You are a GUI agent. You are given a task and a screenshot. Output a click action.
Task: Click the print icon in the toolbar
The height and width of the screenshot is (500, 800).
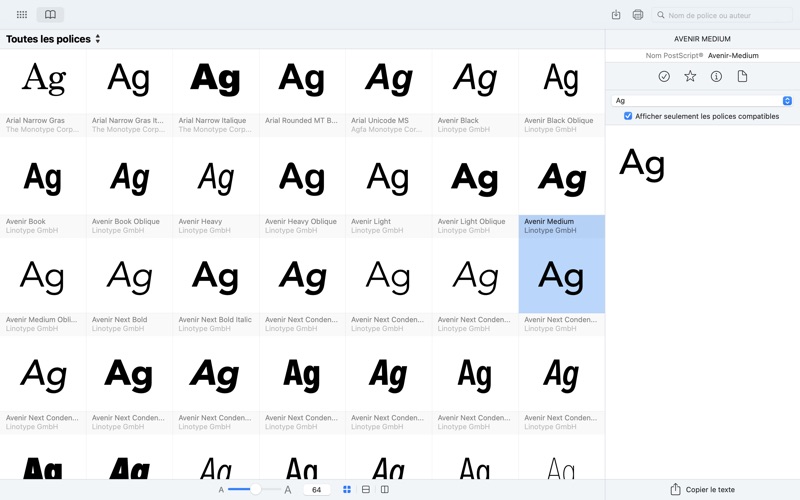point(638,15)
